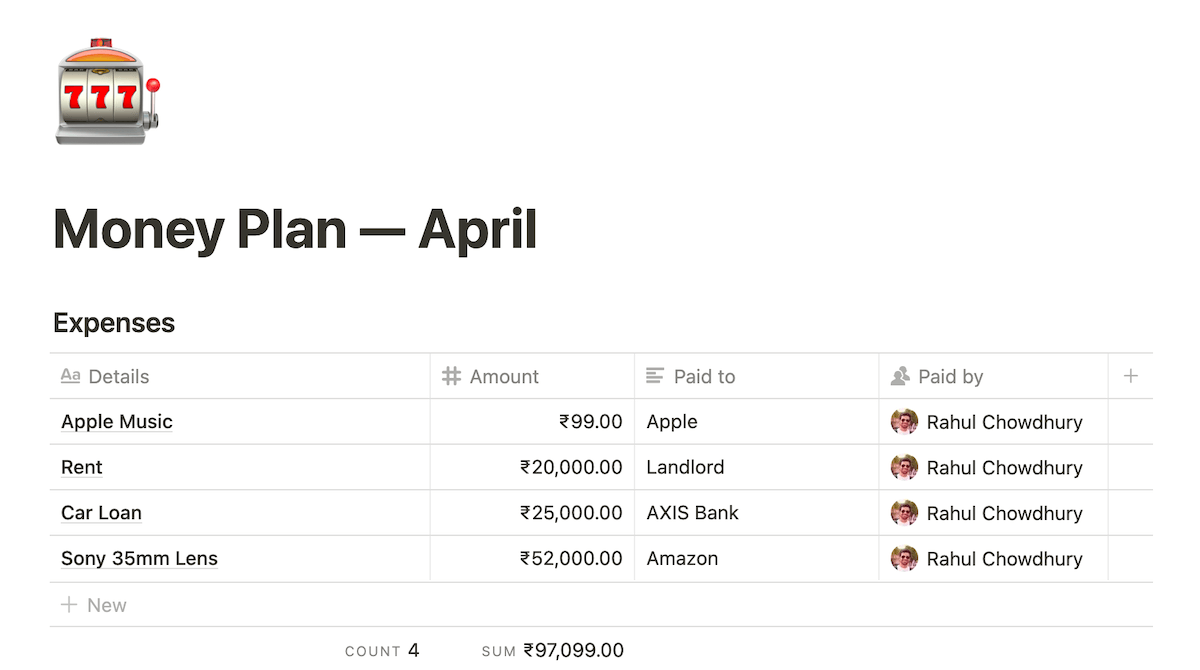Open the Amount column header options
Image resolution: width=1200 pixels, height=670 pixels.
[x=503, y=376]
